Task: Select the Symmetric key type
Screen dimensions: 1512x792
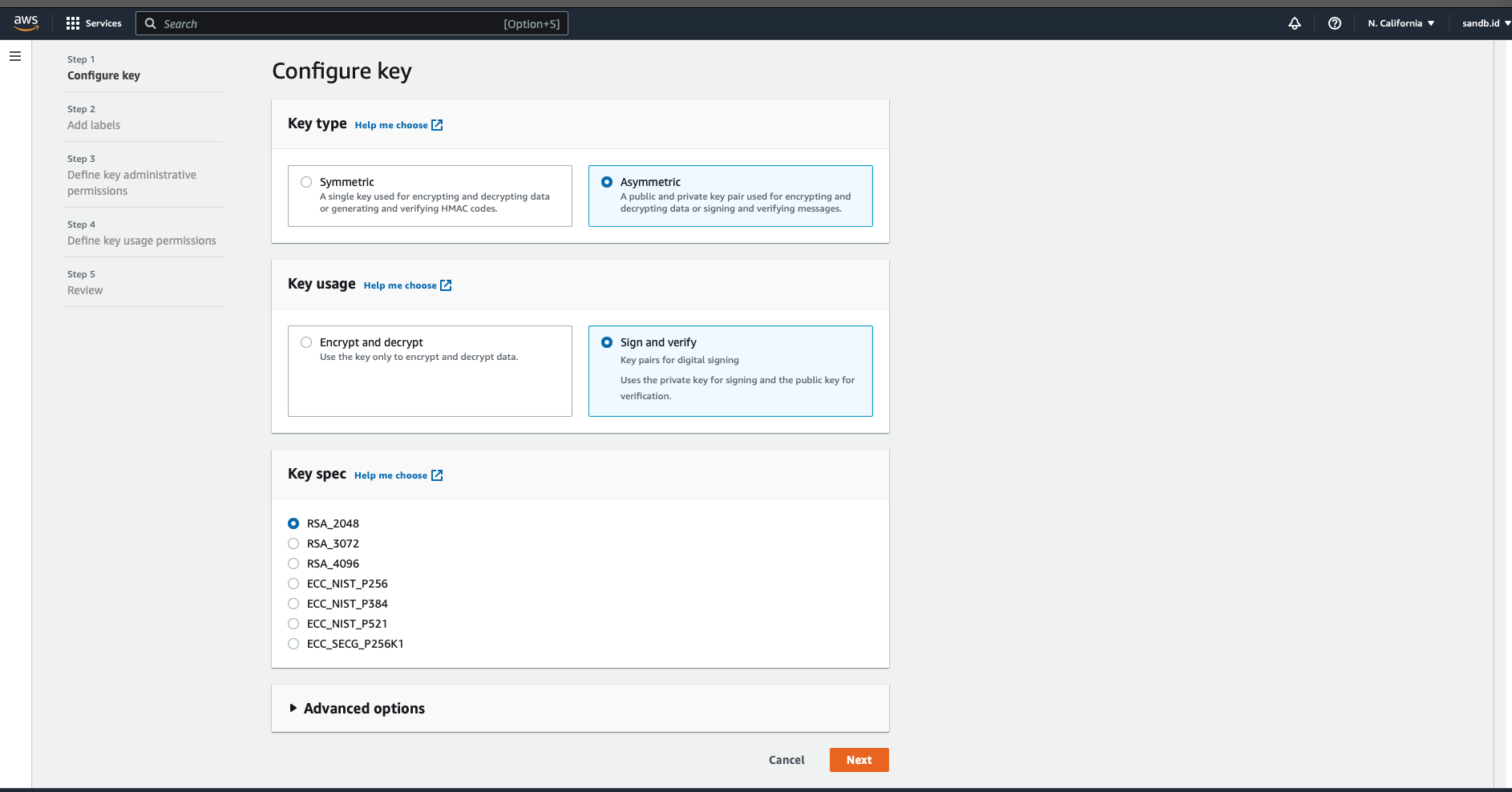Action: [306, 182]
